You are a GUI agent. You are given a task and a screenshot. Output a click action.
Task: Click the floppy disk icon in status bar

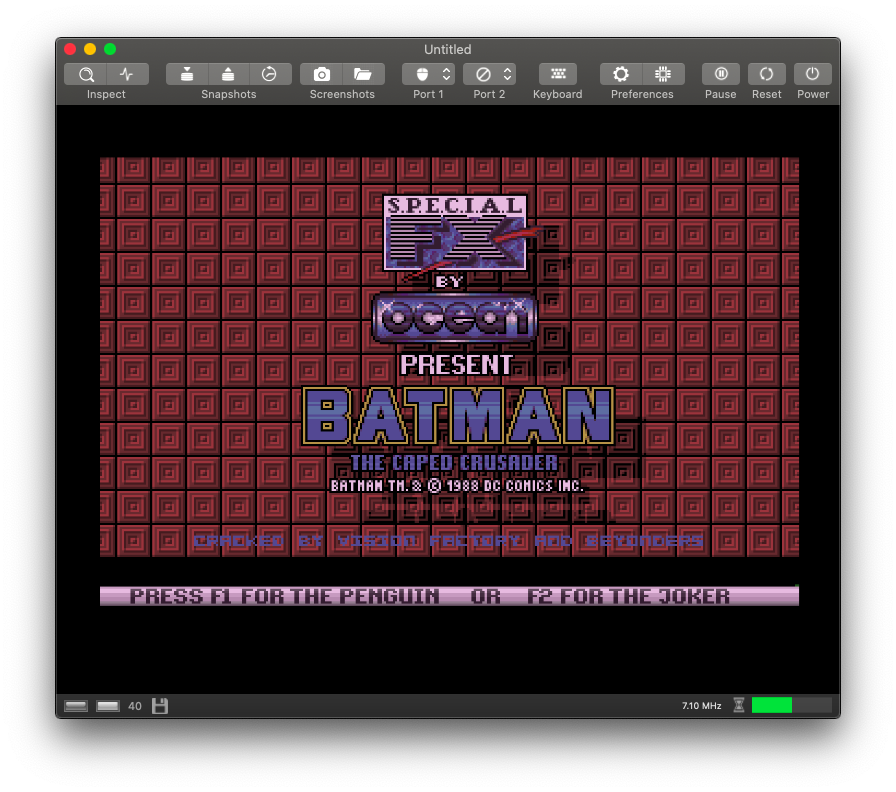[x=160, y=706]
